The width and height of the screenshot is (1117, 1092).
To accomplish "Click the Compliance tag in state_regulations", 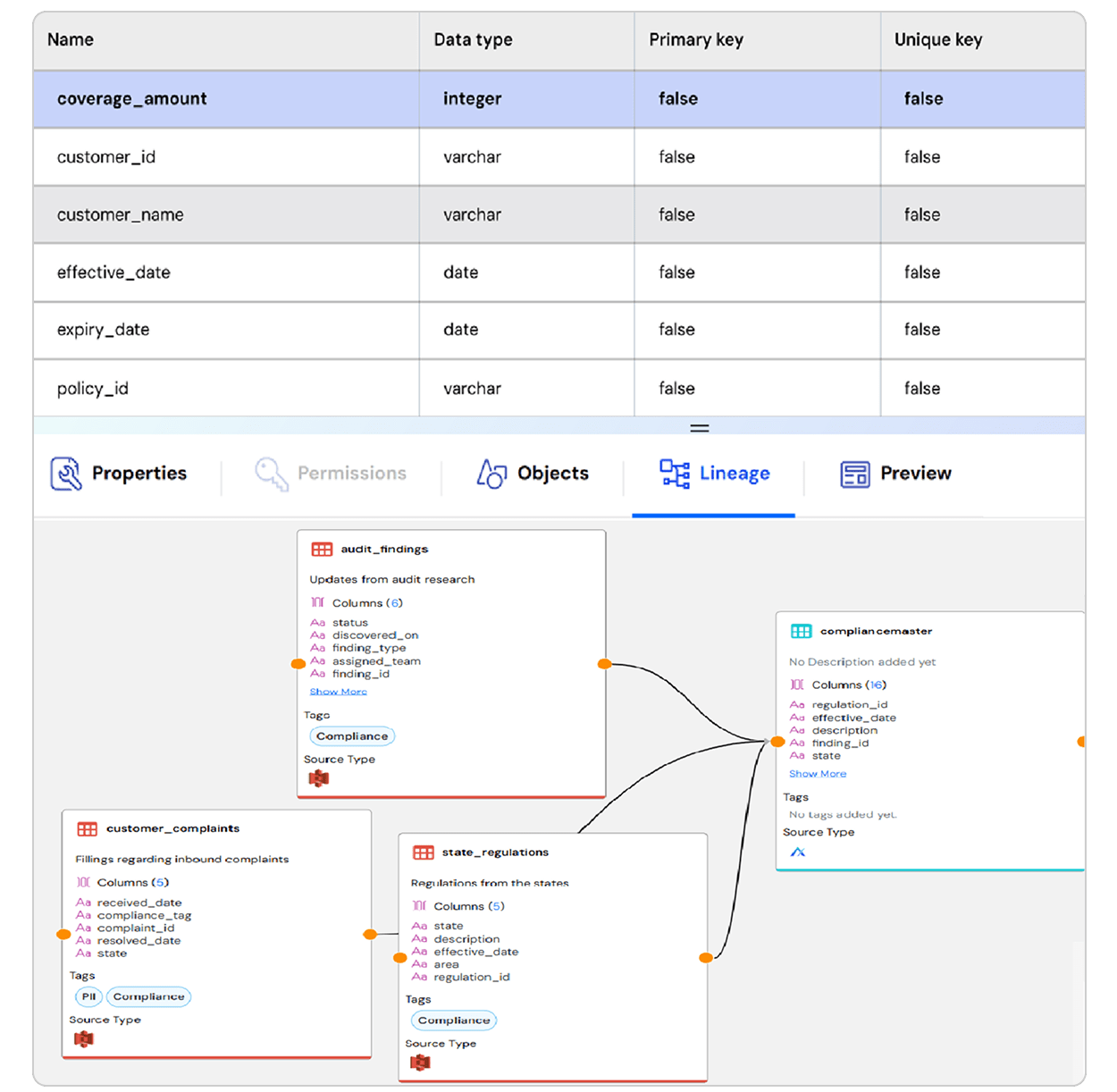I will click(x=453, y=1021).
